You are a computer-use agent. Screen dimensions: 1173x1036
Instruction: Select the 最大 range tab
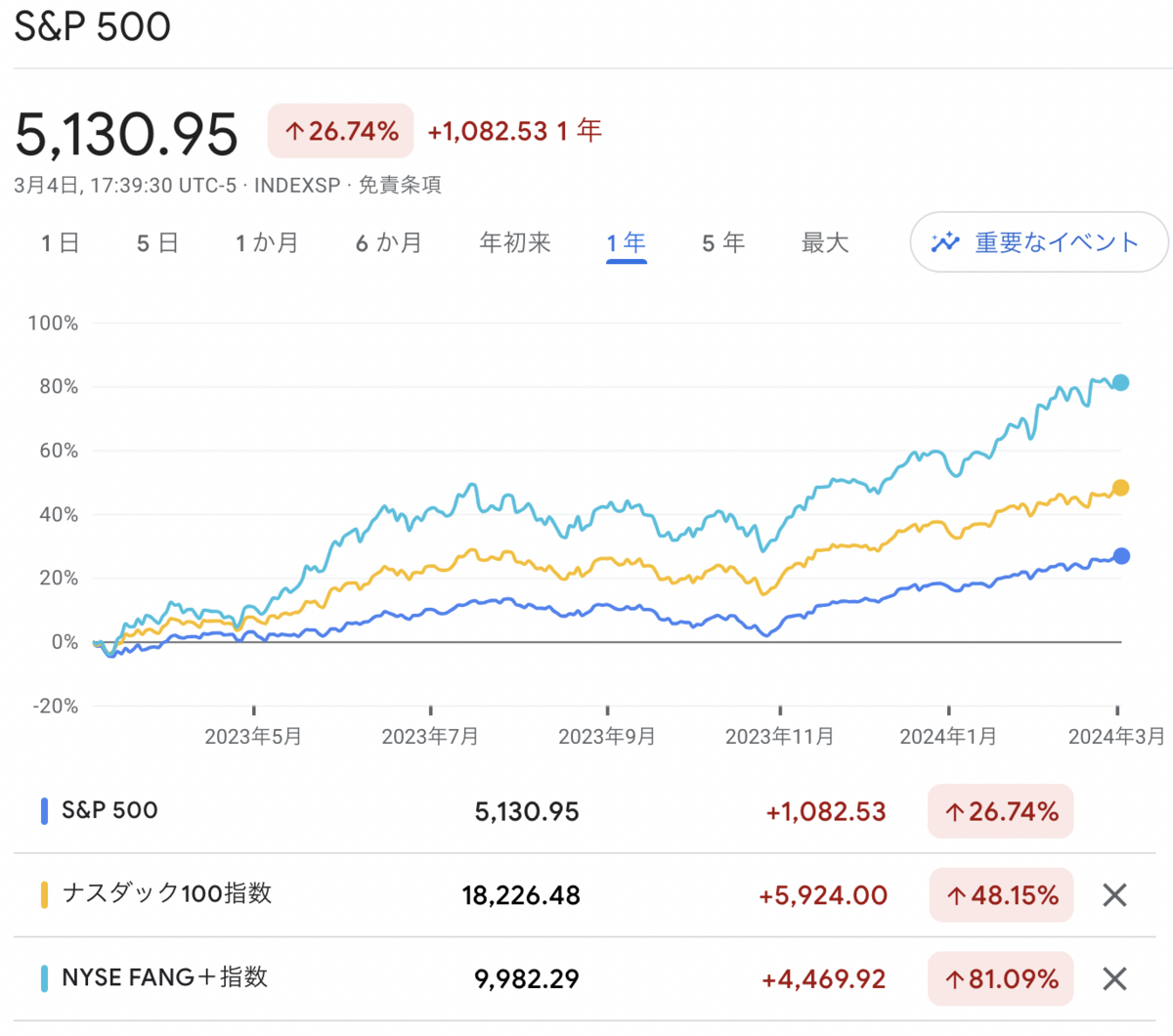point(825,242)
